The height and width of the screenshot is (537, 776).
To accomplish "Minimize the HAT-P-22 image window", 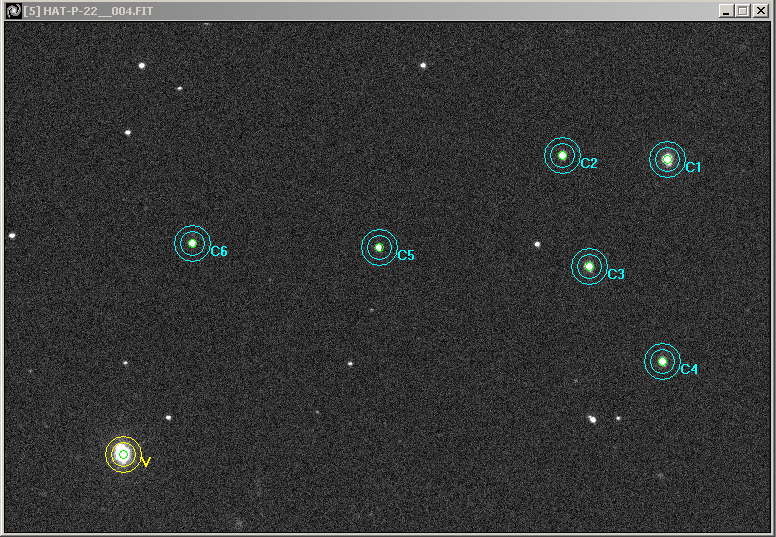I will (x=727, y=10).
